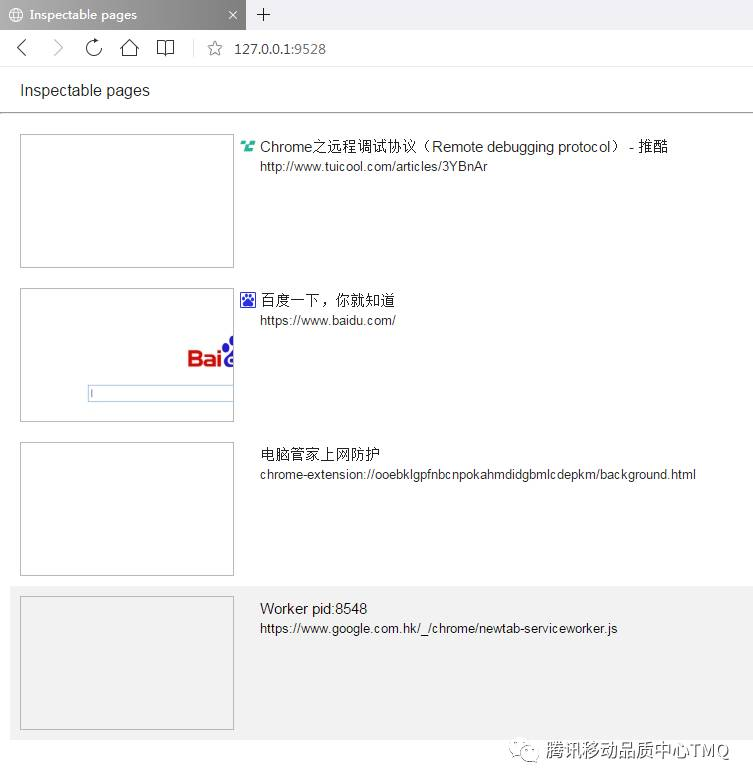Open the Worker pid:8548 thumbnail

pyautogui.click(x=127, y=663)
